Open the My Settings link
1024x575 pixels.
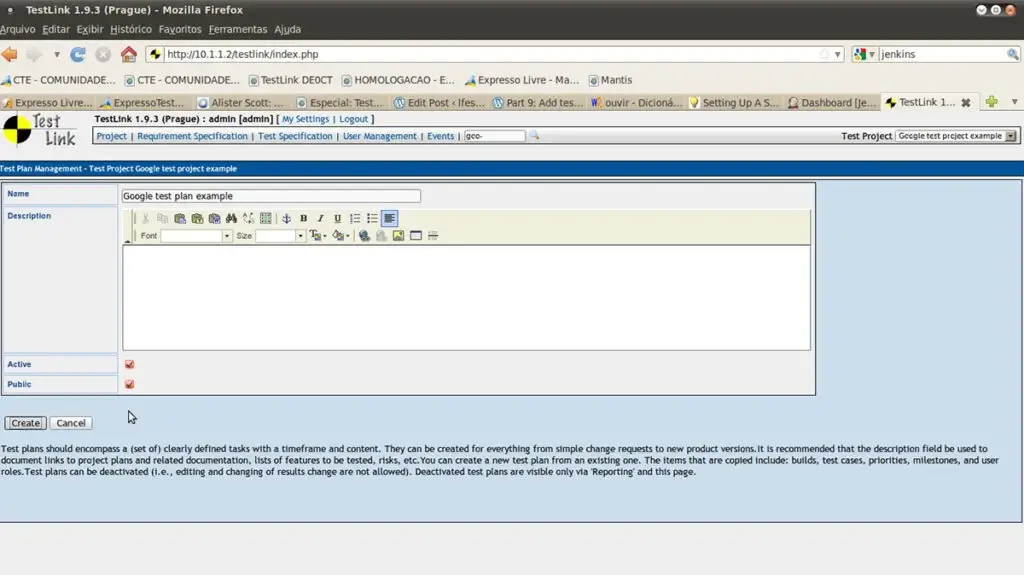click(x=305, y=119)
